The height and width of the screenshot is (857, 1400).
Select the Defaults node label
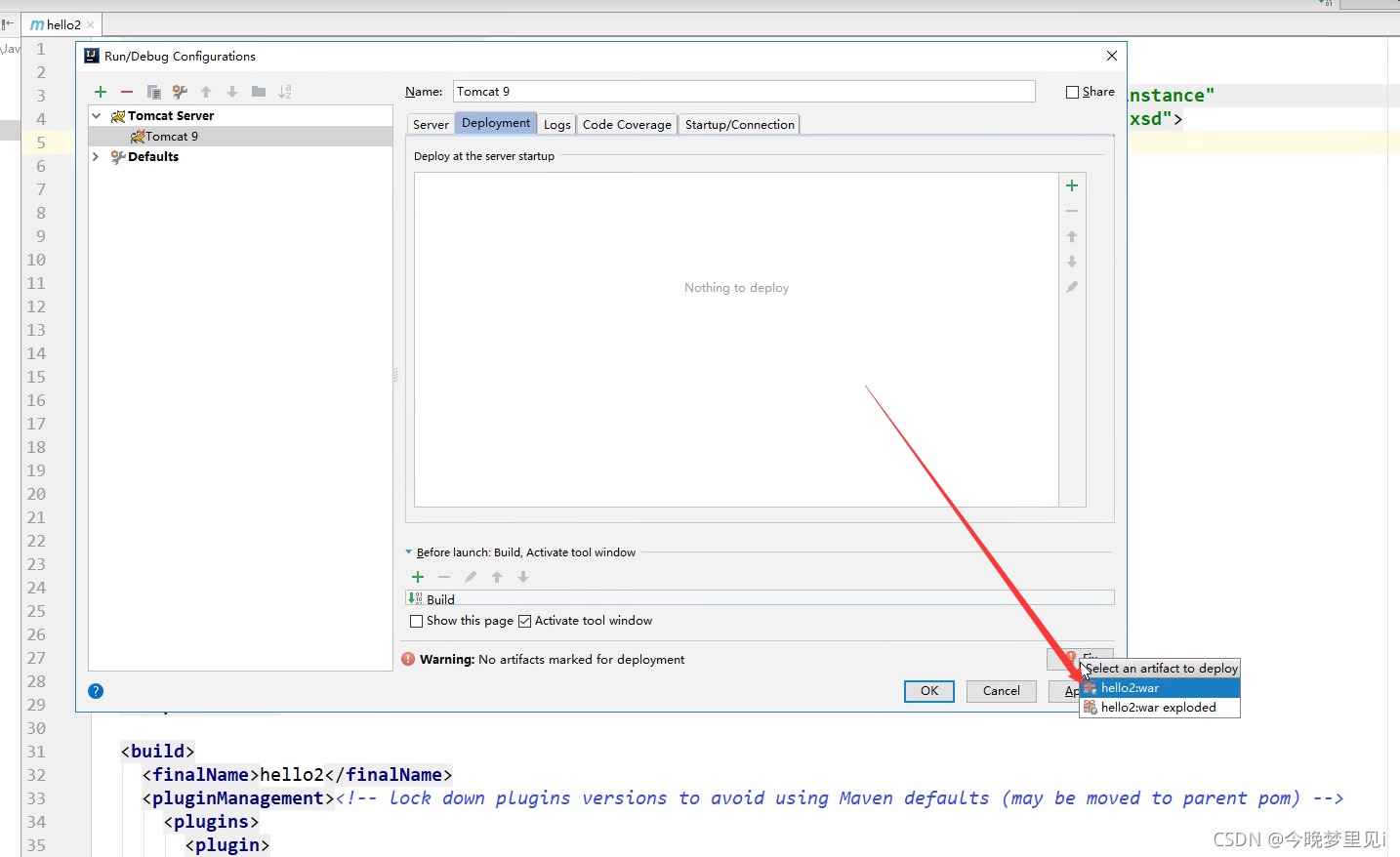point(153,156)
